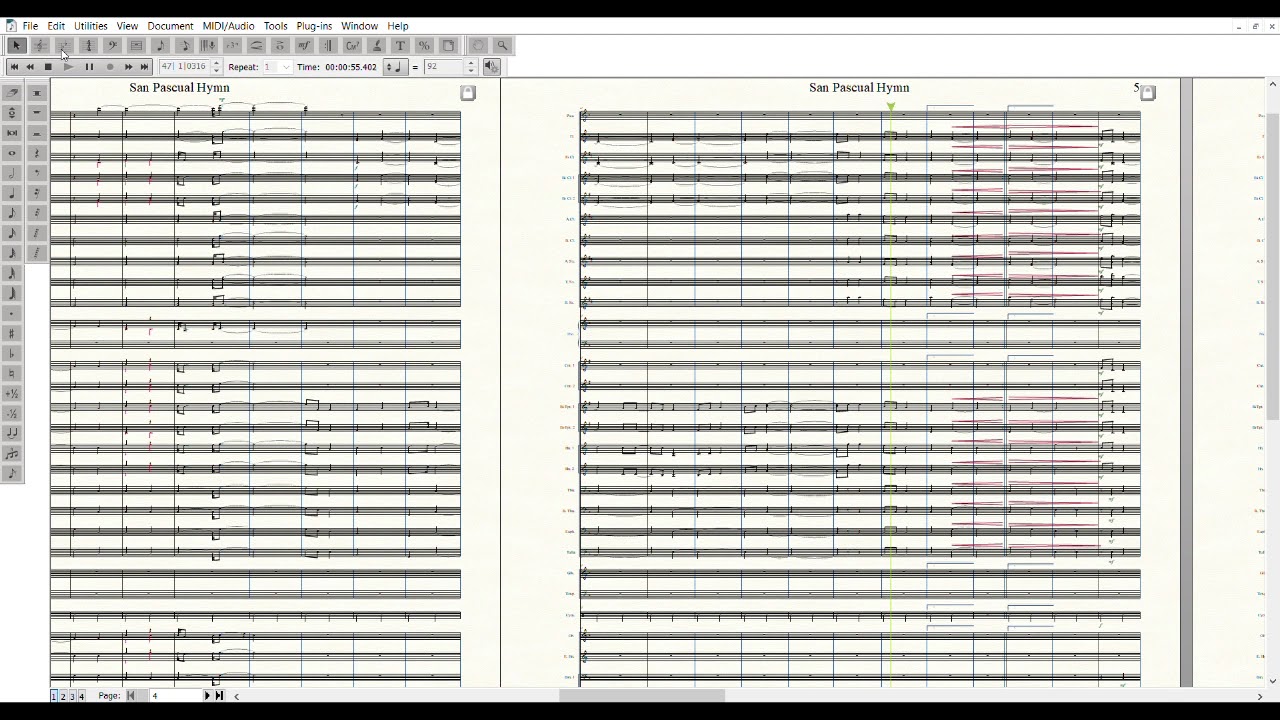Click the horizontal scrollbar right arrow
This screenshot has height=720, width=1280.
click(1259, 696)
